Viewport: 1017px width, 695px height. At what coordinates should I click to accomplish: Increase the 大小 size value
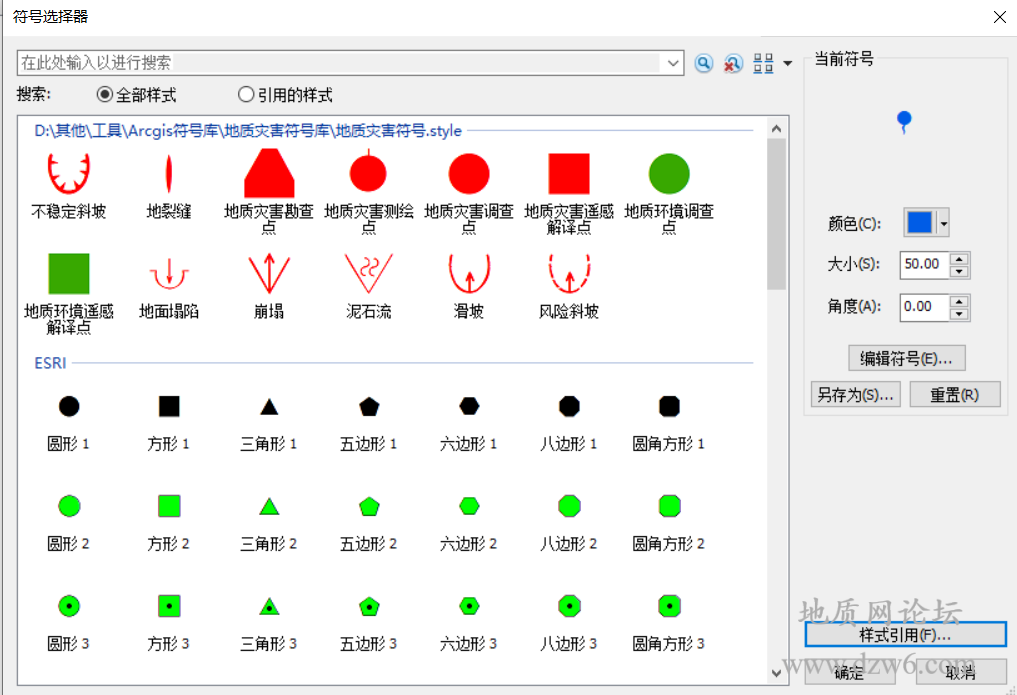pyautogui.click(x=960, y=259)
